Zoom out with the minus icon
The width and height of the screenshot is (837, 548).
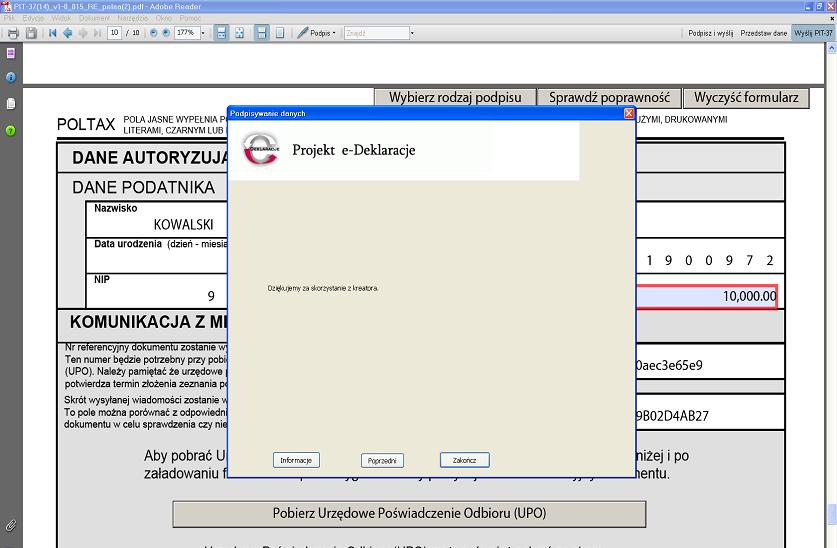point(154,33)
